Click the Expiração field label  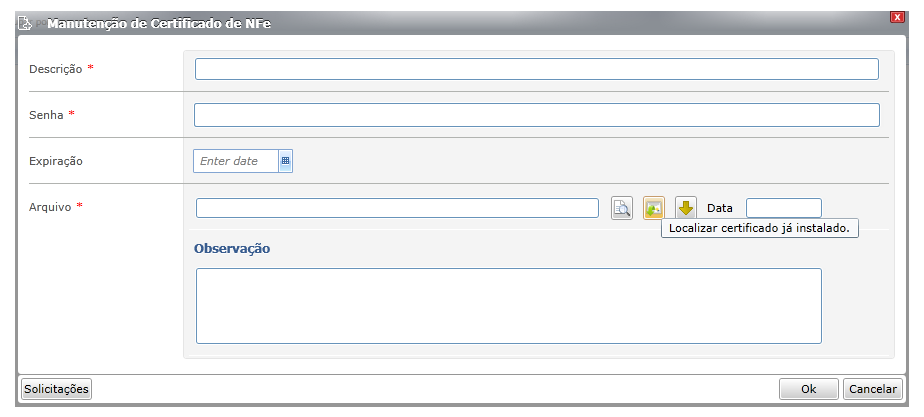56,161
